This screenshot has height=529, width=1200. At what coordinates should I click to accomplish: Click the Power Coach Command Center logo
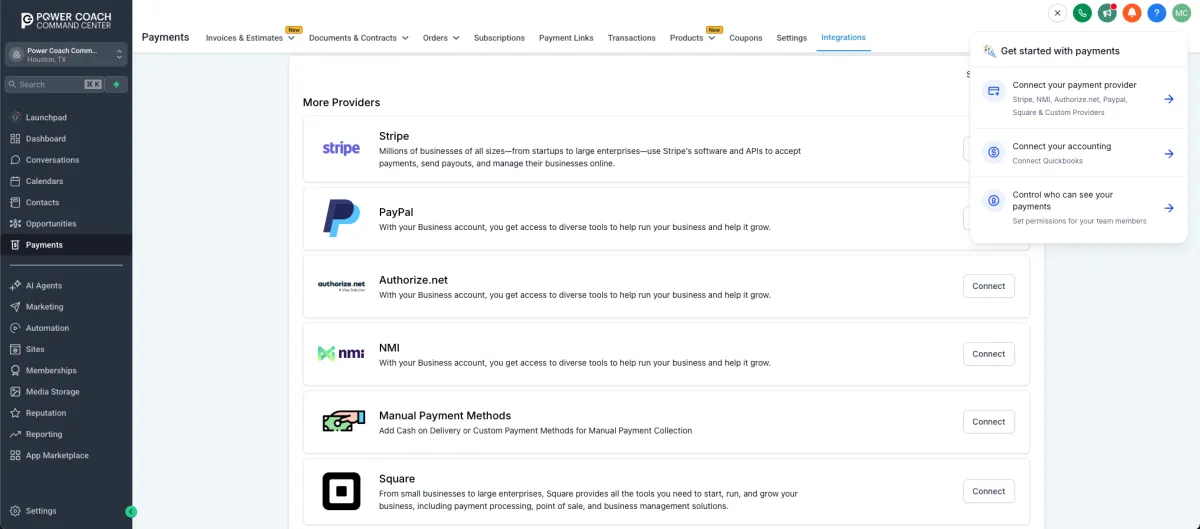66,21
